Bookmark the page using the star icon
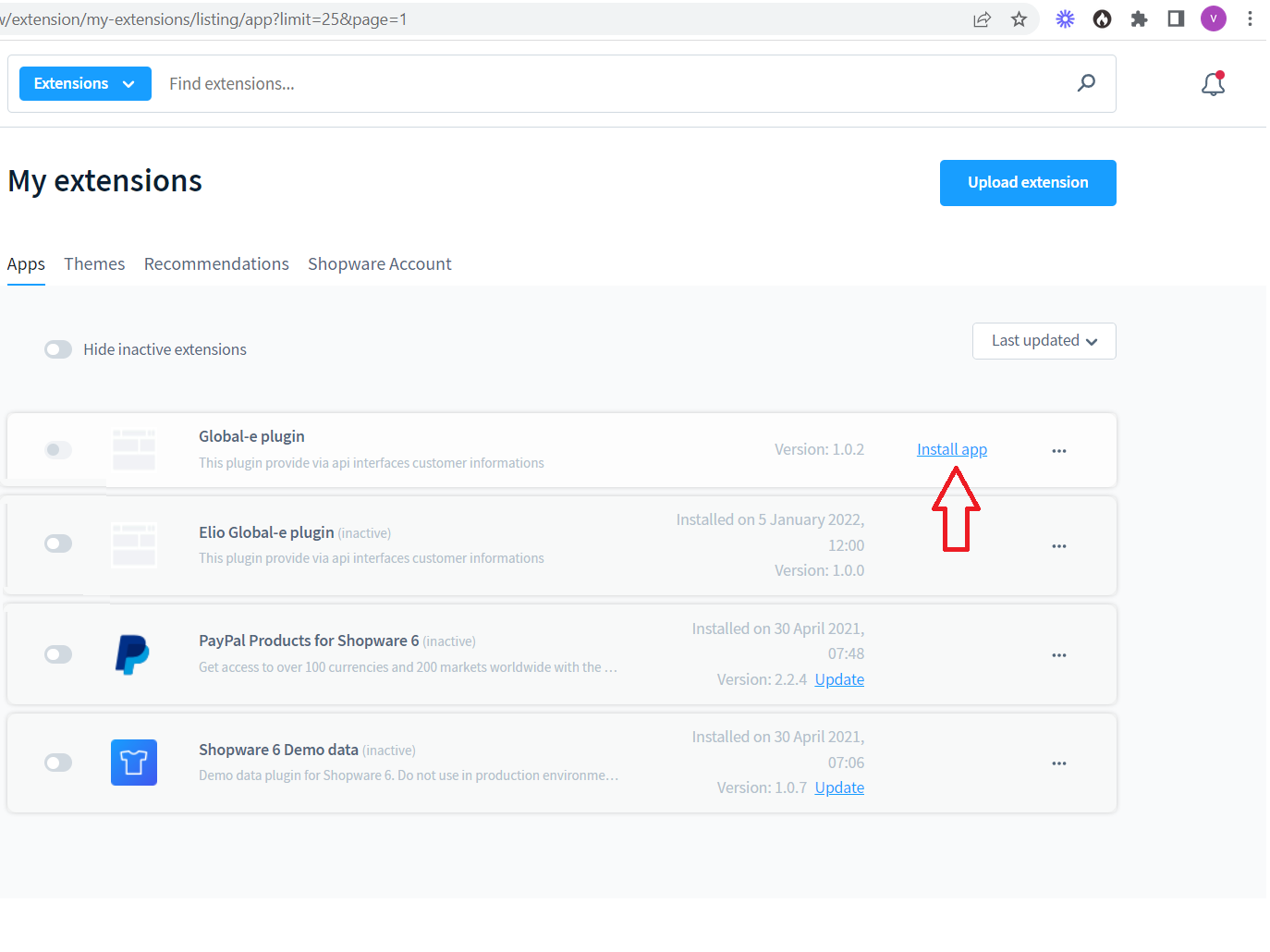The width and height of the screenshot is (1270, 952). (x=1018, y=18)
